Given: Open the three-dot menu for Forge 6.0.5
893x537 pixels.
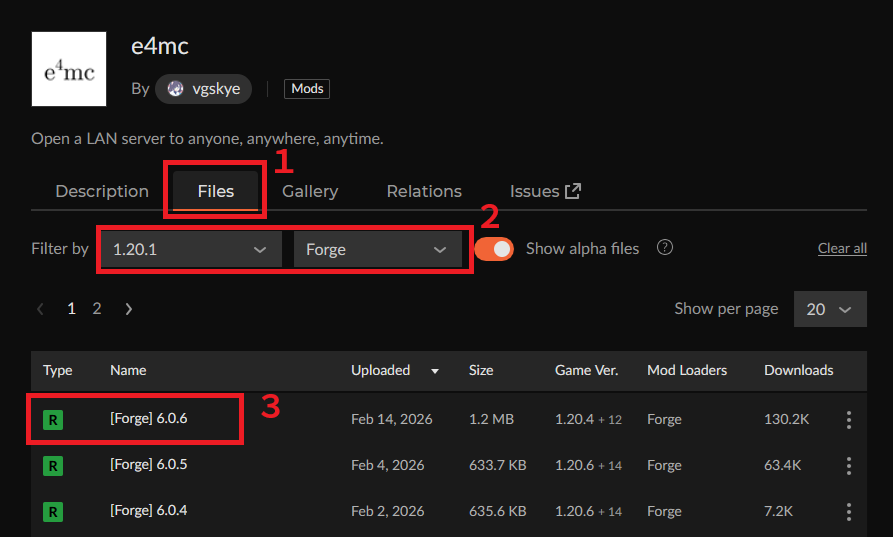Looking at the screenshot, I should click(x=848, y=466).
